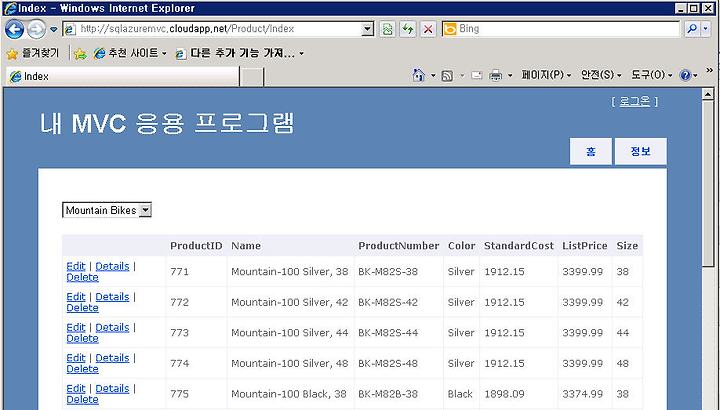
Task: Click Delete link for product 773
Action: [82, 338]
